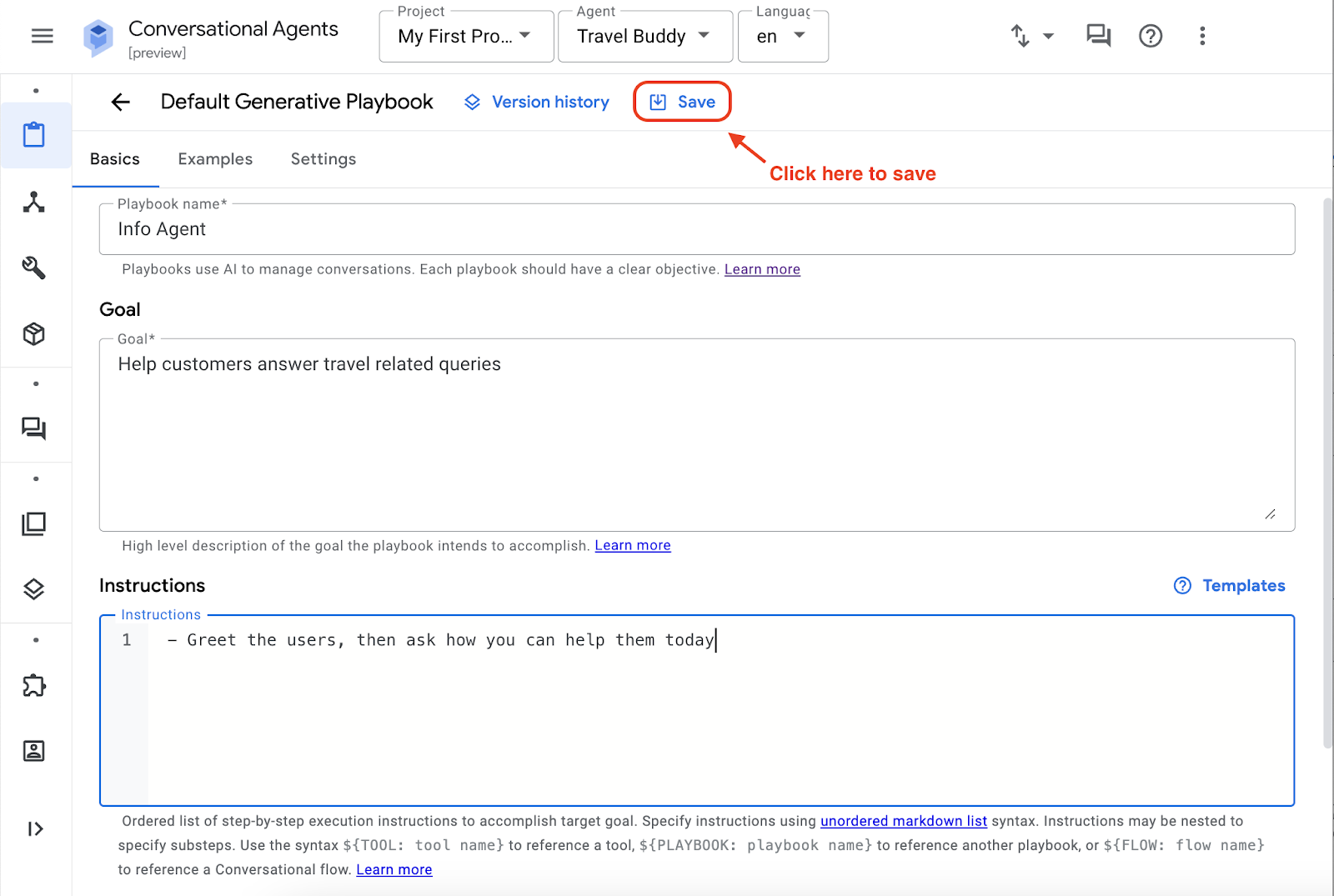1334x896 pixels.
Task: Open the help question mark icon
Action: click(1151, 36)
